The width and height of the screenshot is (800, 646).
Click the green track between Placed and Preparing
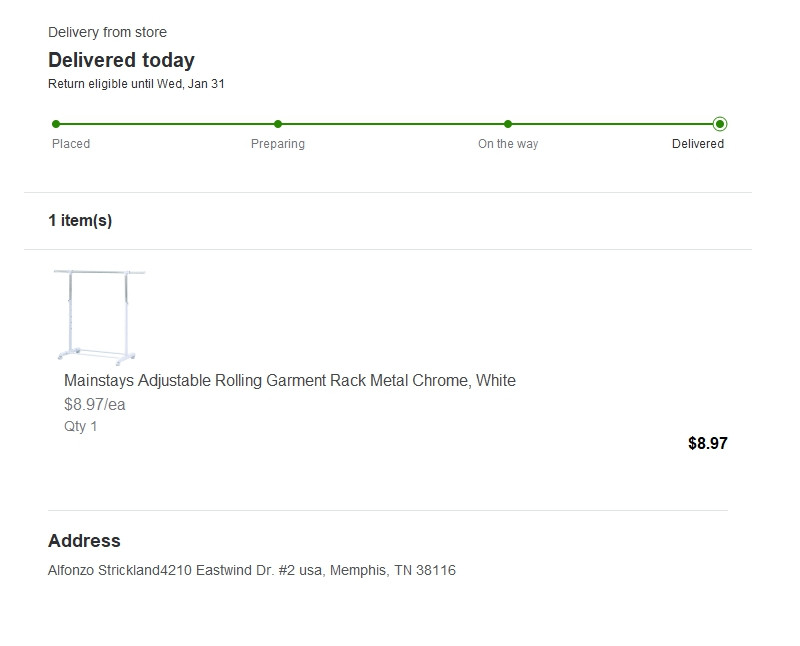[167, 124]
